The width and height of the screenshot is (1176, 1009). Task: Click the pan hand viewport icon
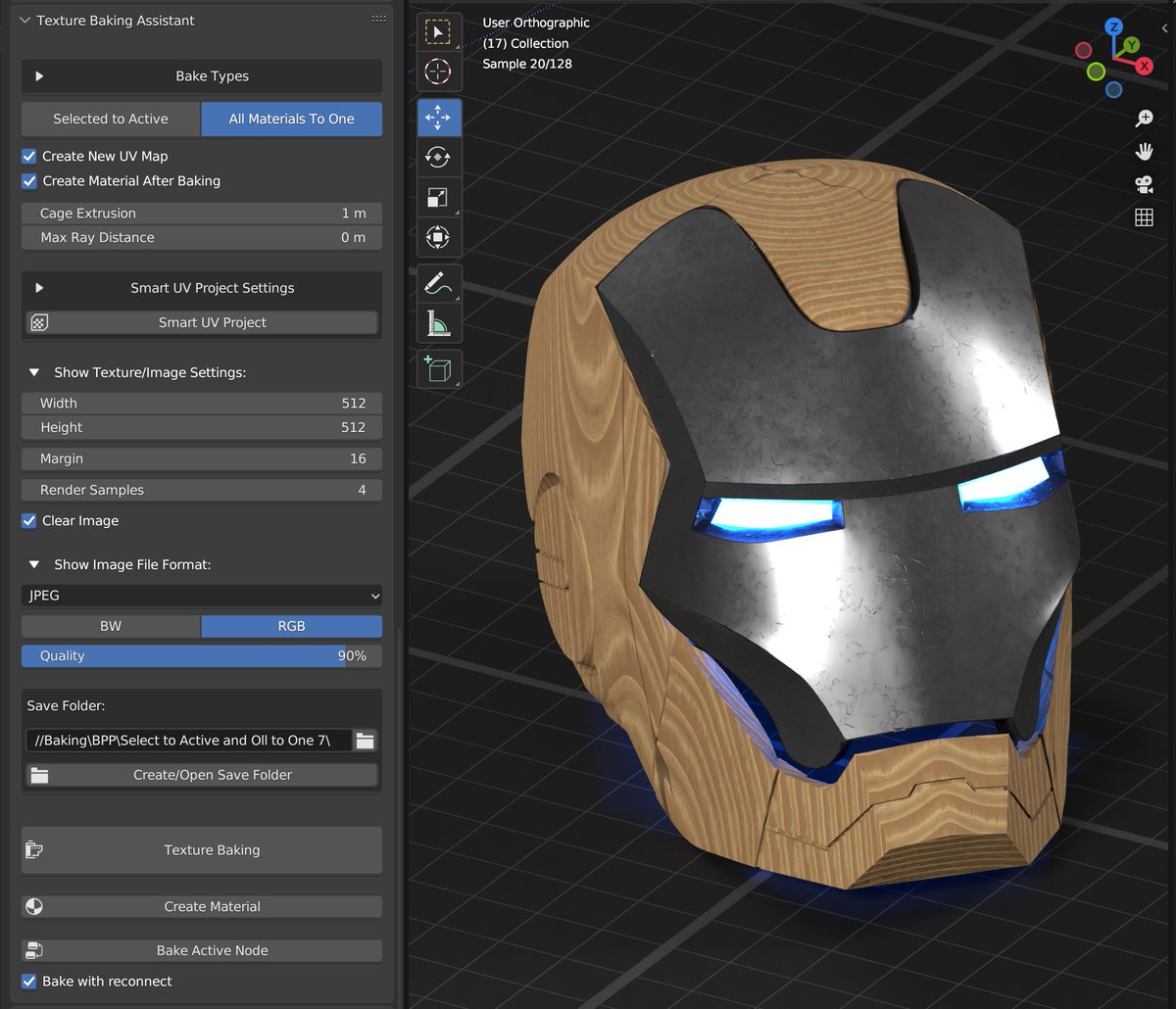[x=1144, y=152]
